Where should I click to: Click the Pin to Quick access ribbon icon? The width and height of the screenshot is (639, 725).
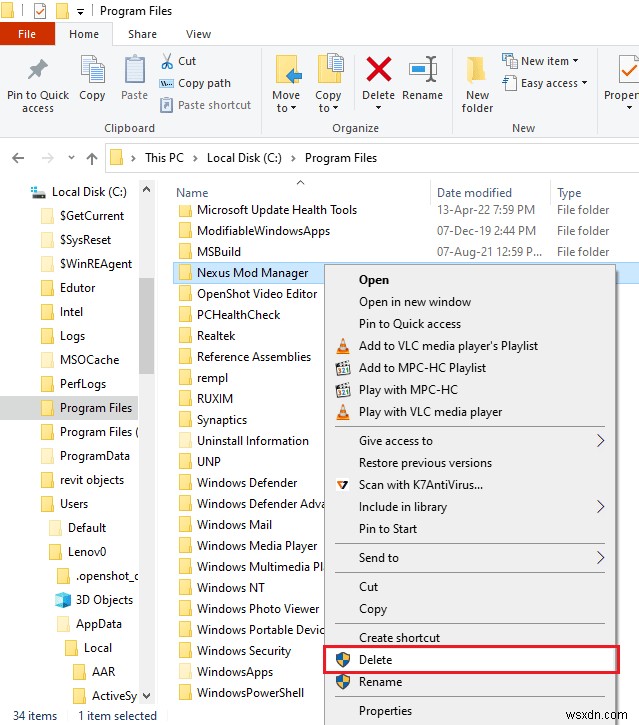point(37,69)
